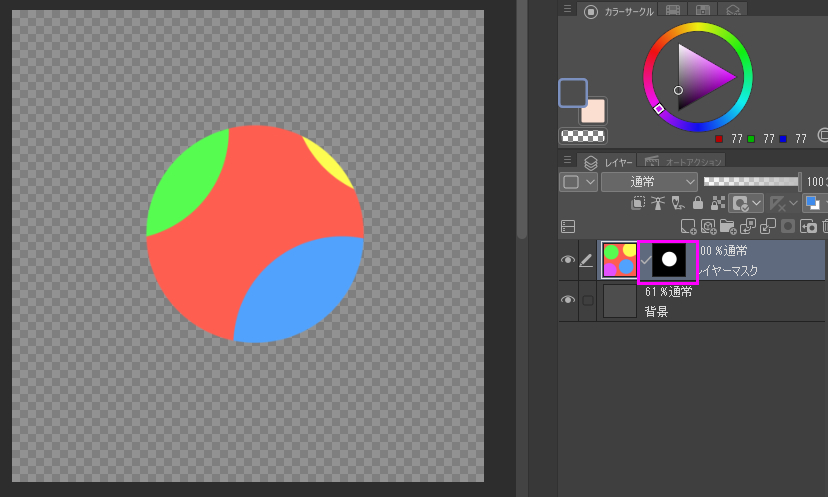Click the New Vector Layer icon
The width and height of the screenshot is (828, 497).
[707, 227]
